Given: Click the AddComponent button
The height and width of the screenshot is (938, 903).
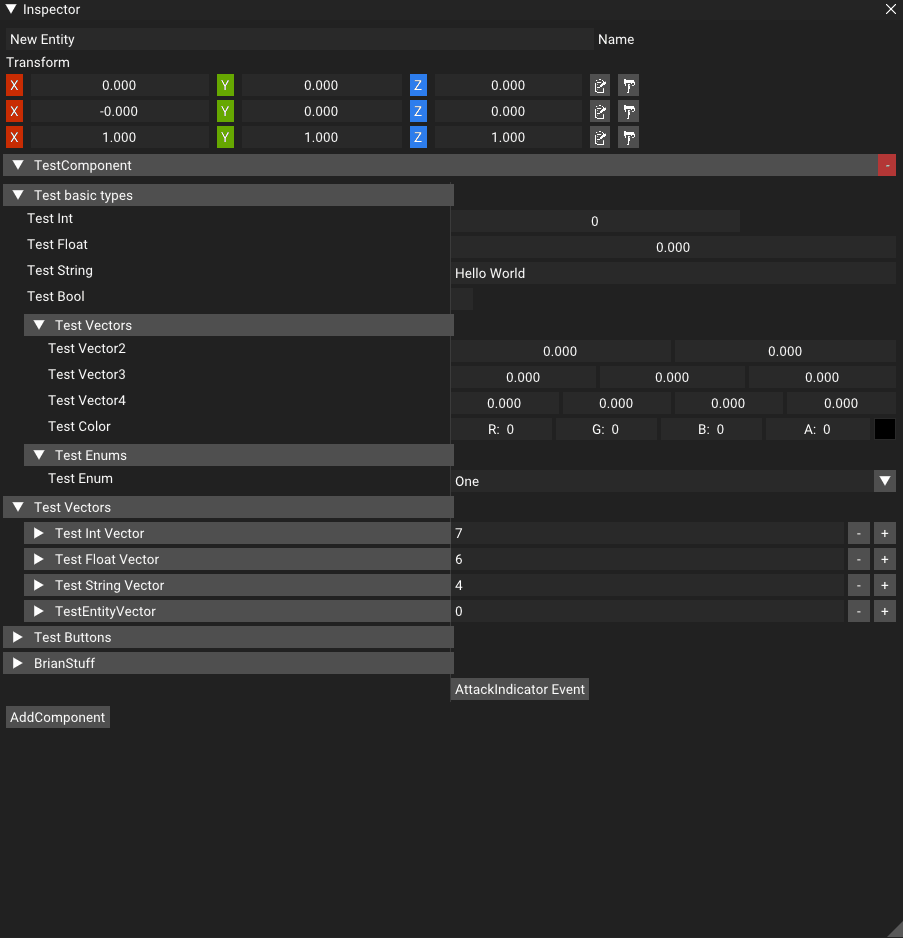Looking at the screenshot, I should pyautogui.click(x=57, y=717).
